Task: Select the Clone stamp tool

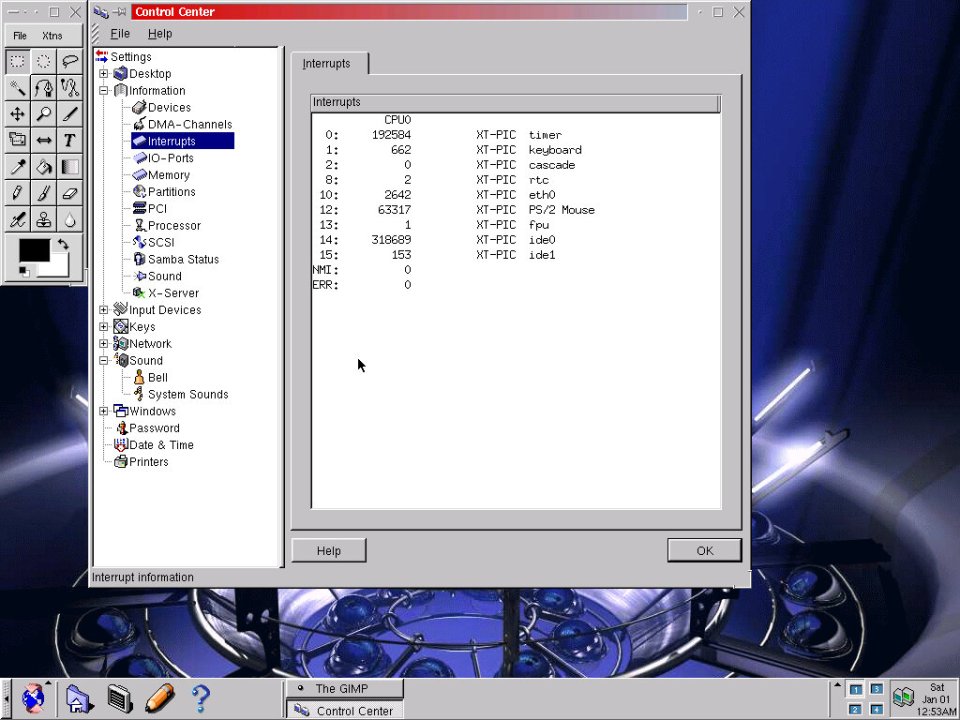Action: [43, 220]
